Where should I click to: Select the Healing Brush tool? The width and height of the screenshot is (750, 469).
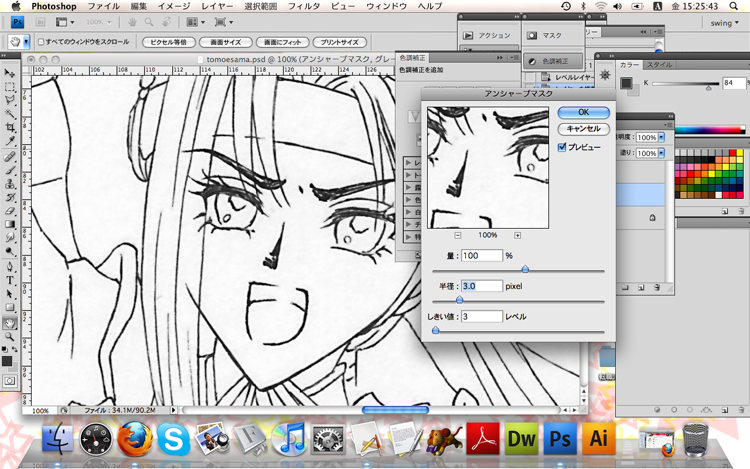pos(9,156)
